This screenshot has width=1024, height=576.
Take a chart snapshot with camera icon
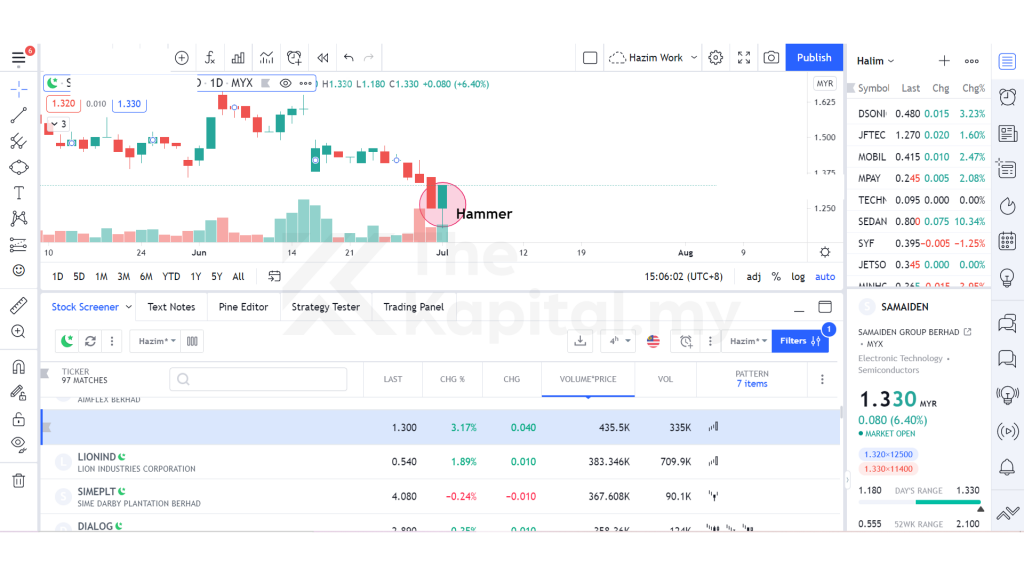[x=771, y=58]
